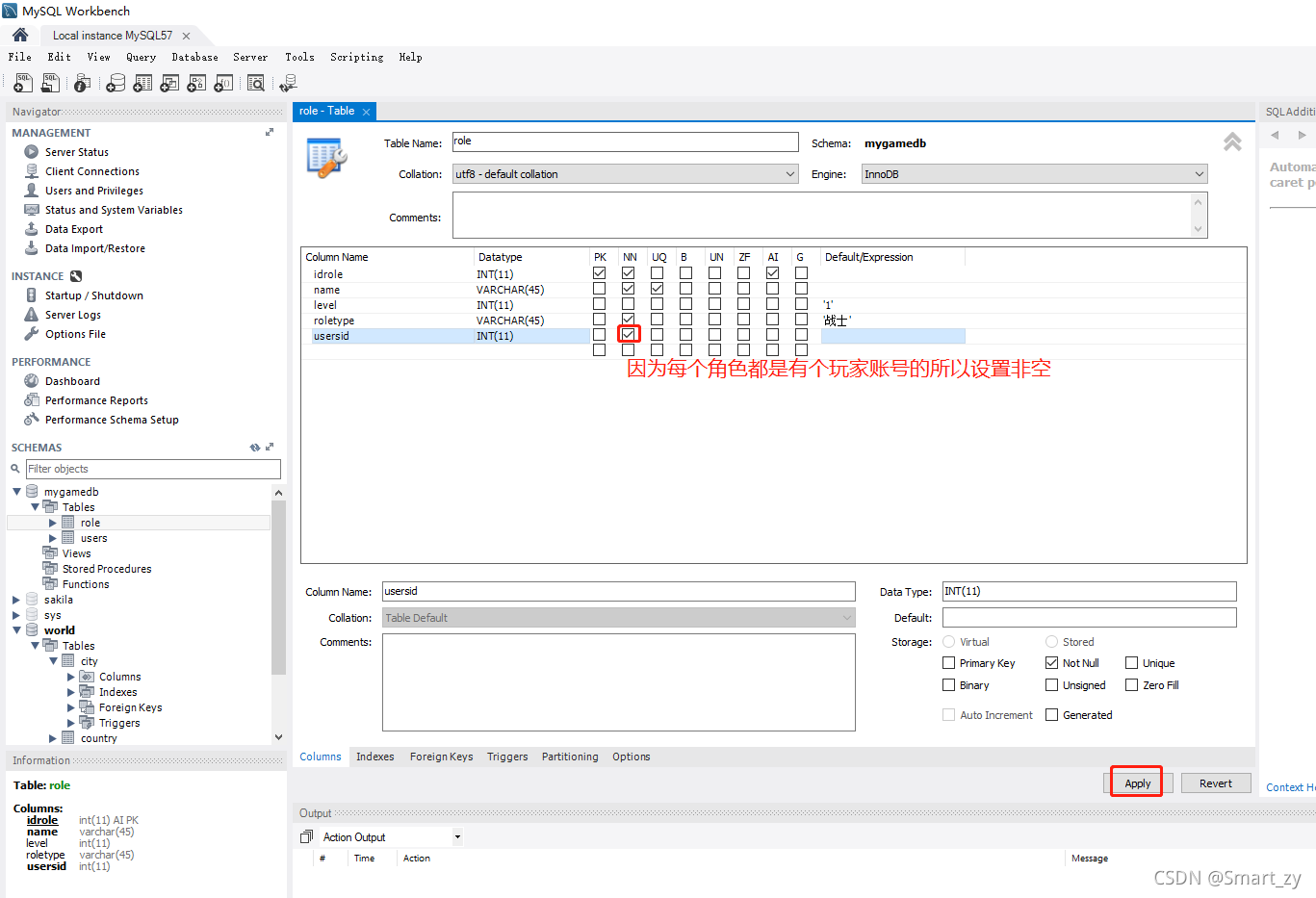Copy output entries icon

click(x=307, y=837)
